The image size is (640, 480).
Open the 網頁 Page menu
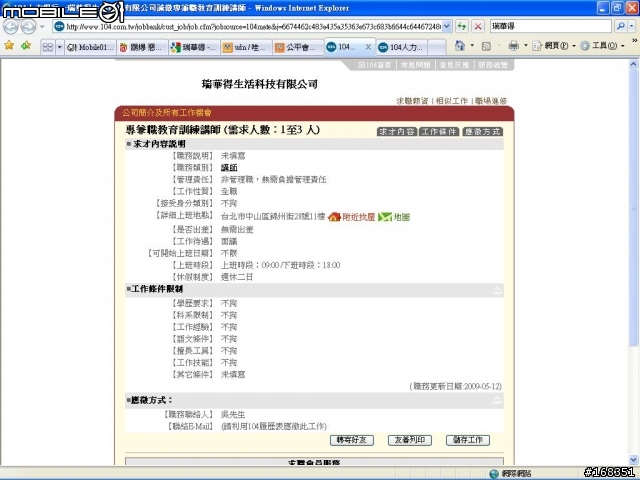[x=555, y=46]
